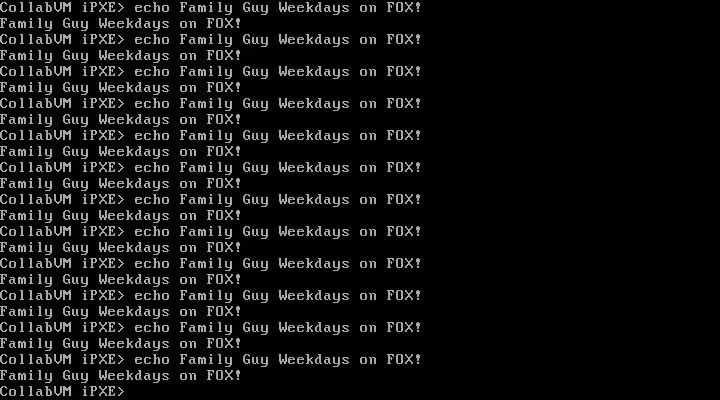The height and width of the screenshot is (400, 720).
Task: Click the word Weekdays in the final output line
Action: (134, 376)
